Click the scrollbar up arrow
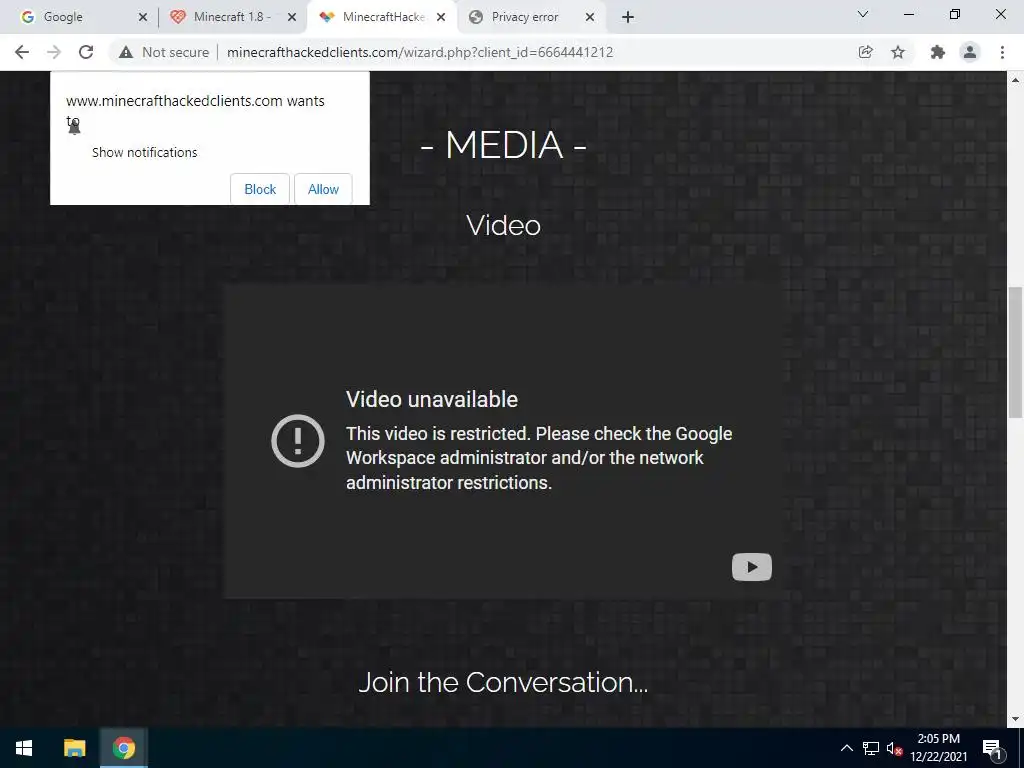The width and height of the screenshot is (1024, 768). 1015,80
